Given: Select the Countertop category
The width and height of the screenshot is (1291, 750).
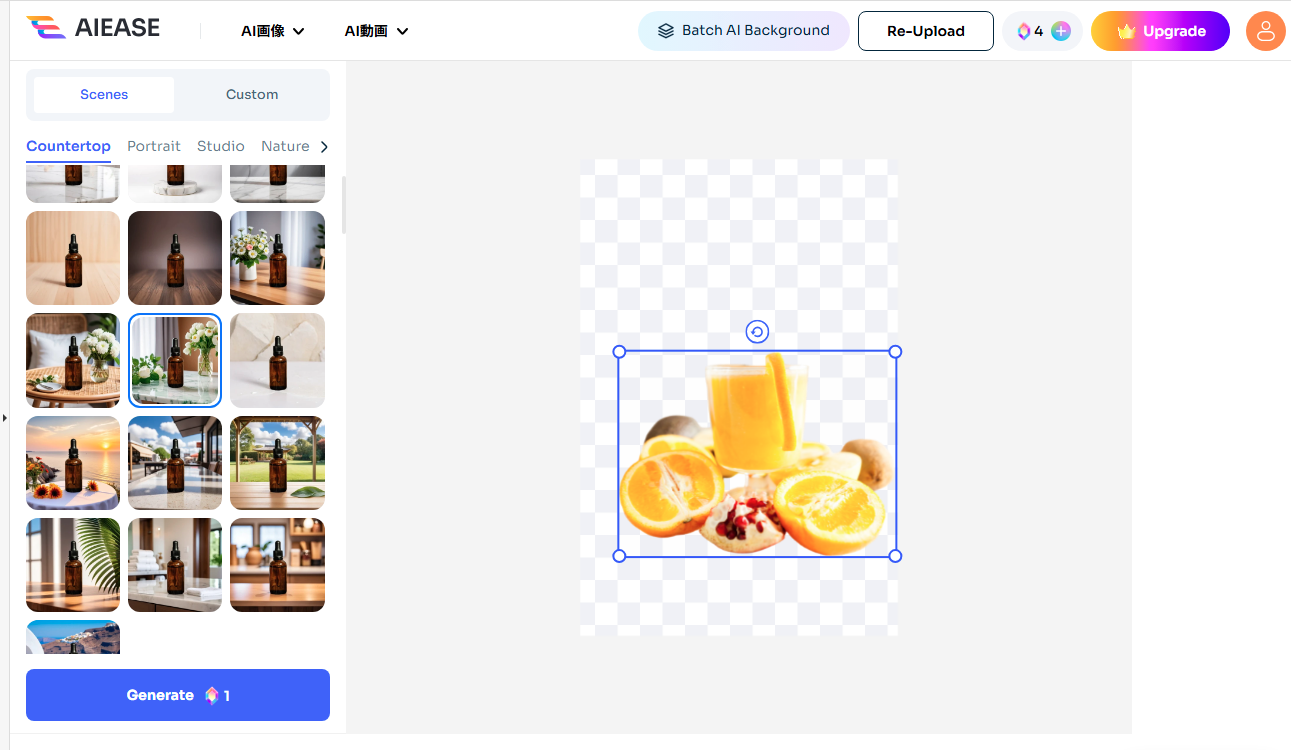Looking at the screenshot, I should (x=68, y=146).
